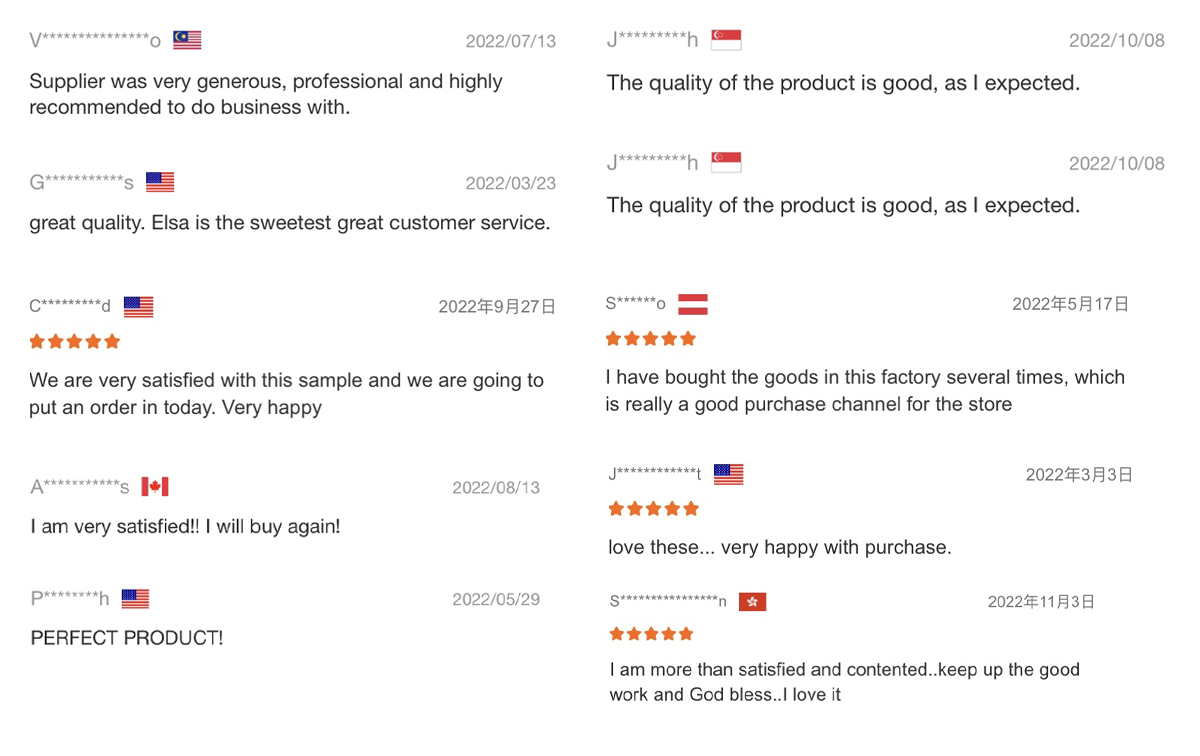This screenshot has height=756, width=1200.
Task: Click the Austria flag next to S***o
Action: [693, 304]
